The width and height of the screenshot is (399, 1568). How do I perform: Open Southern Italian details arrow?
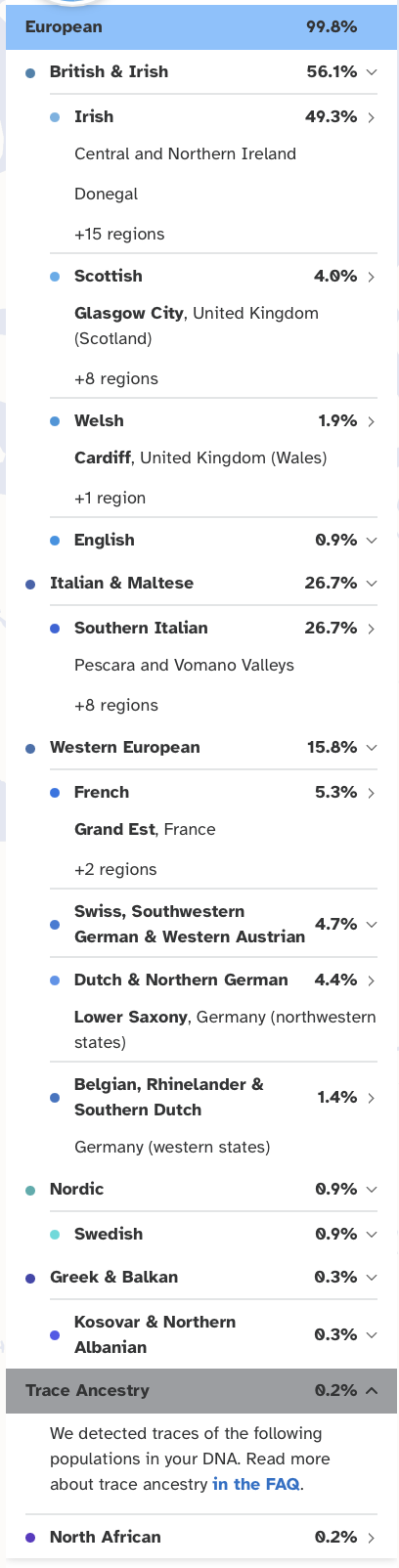(372, 629)
